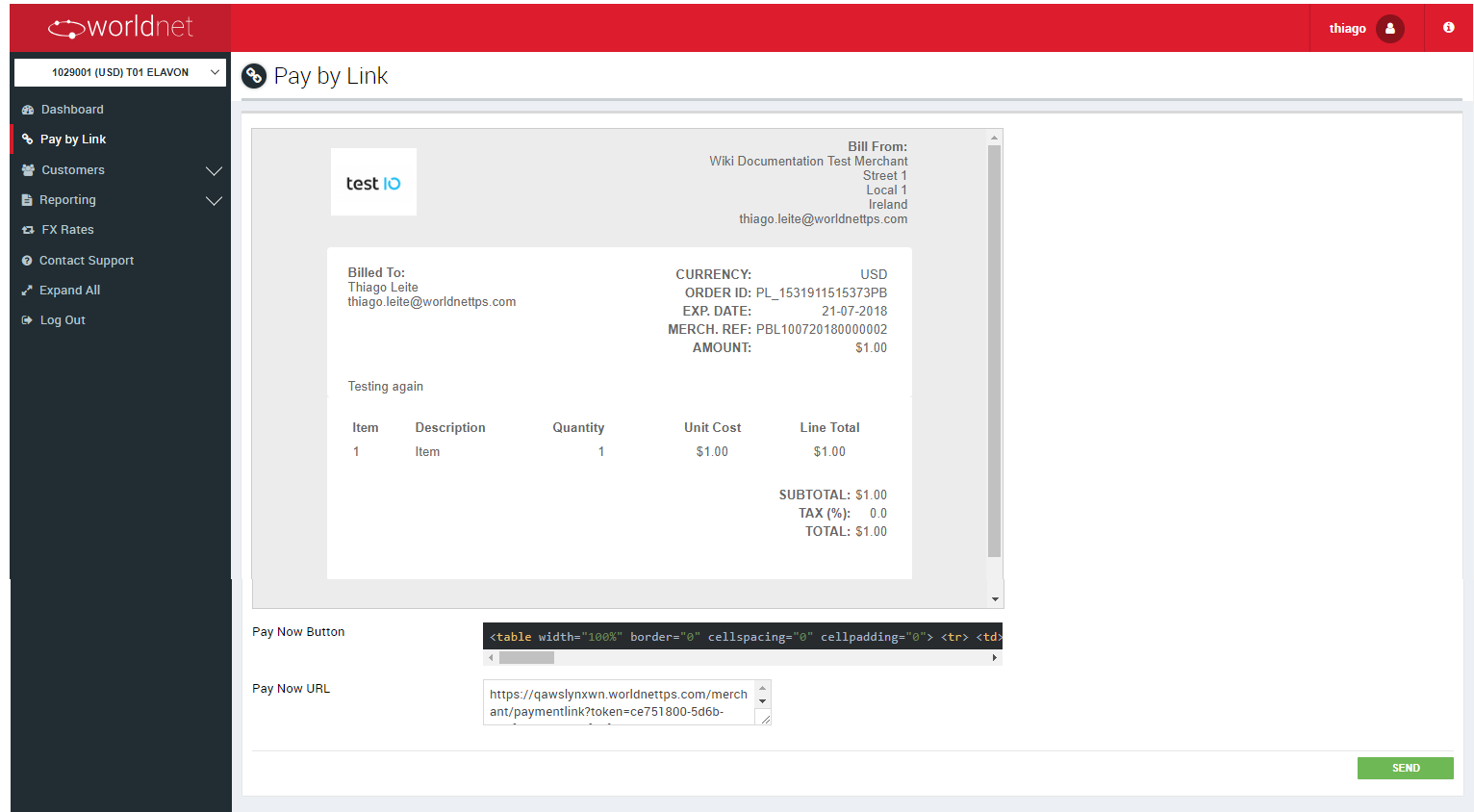Image resolution: width=1474 pixels, height=812 pixels.
Task: Click the Pay by Link sidebar chain icon
Action: 28,140
